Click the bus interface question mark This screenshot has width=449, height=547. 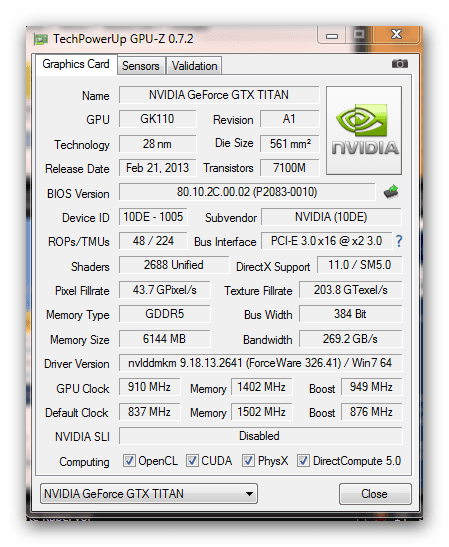click(x=399, y=241)
